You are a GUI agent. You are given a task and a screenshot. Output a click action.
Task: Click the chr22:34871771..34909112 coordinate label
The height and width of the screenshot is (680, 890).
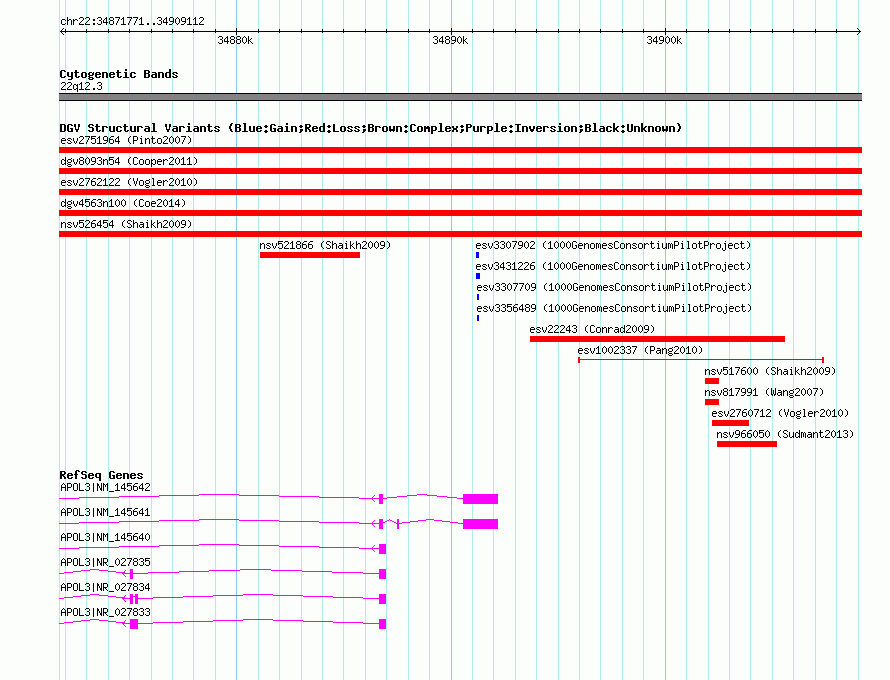pyautogui.click(x=132, y=22)
